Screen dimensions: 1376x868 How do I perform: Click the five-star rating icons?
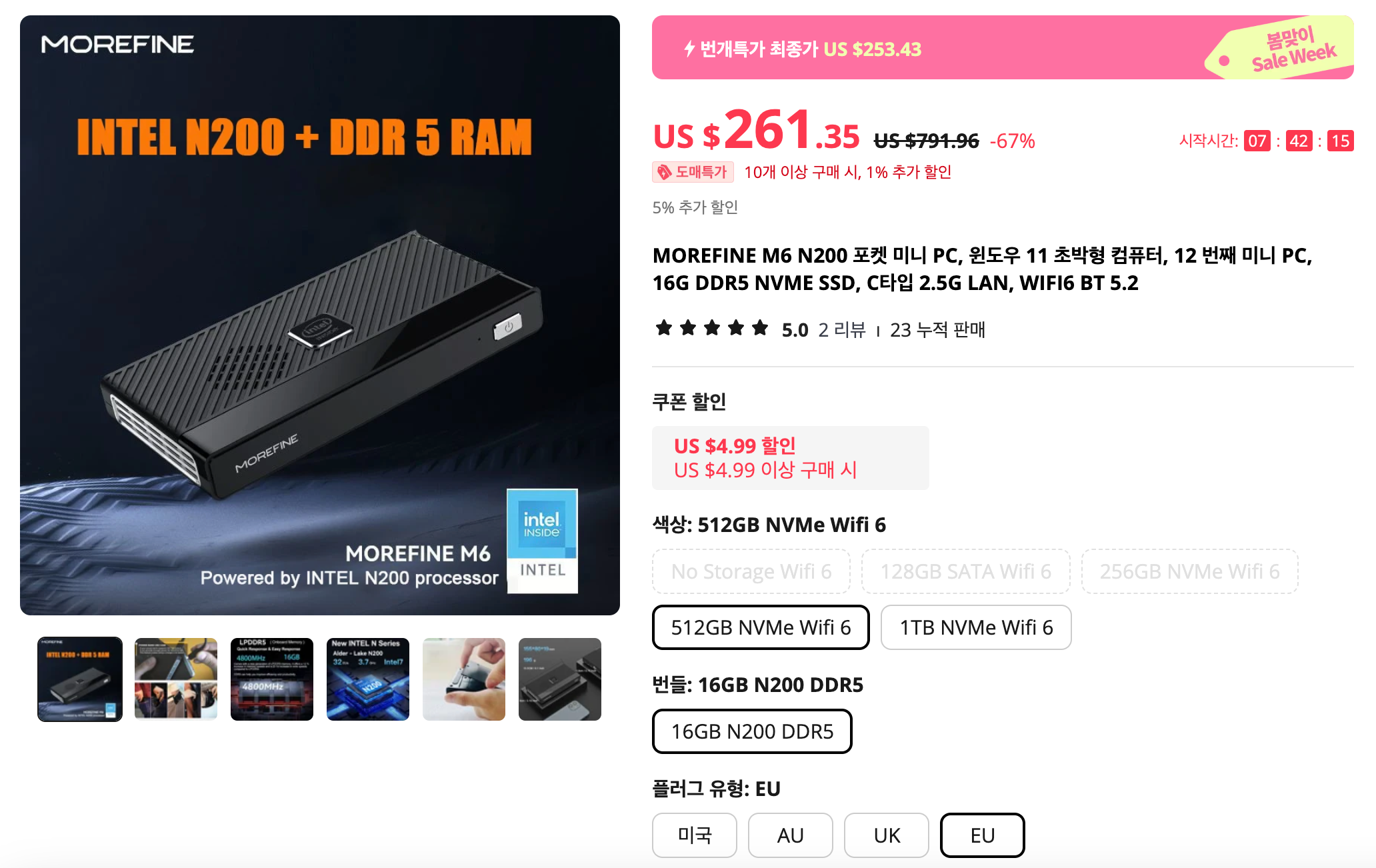tap(711, 328)
